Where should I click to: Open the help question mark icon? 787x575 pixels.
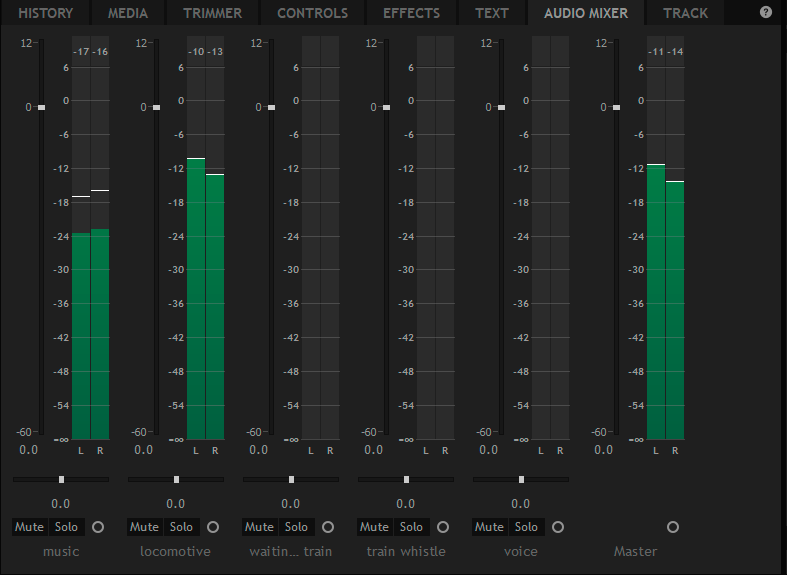pyautogui.click(x=765, y=12)
